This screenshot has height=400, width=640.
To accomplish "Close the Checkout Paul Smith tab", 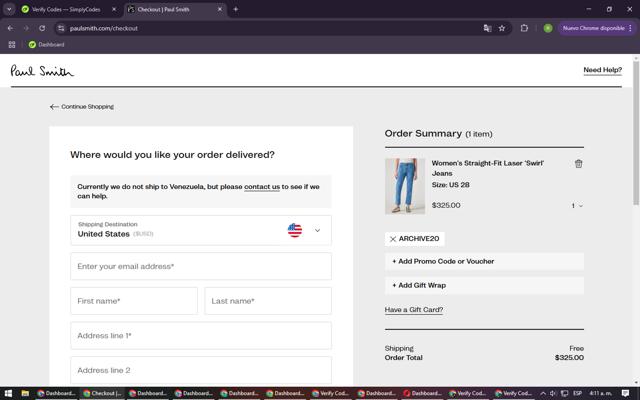I will (220, 9).
